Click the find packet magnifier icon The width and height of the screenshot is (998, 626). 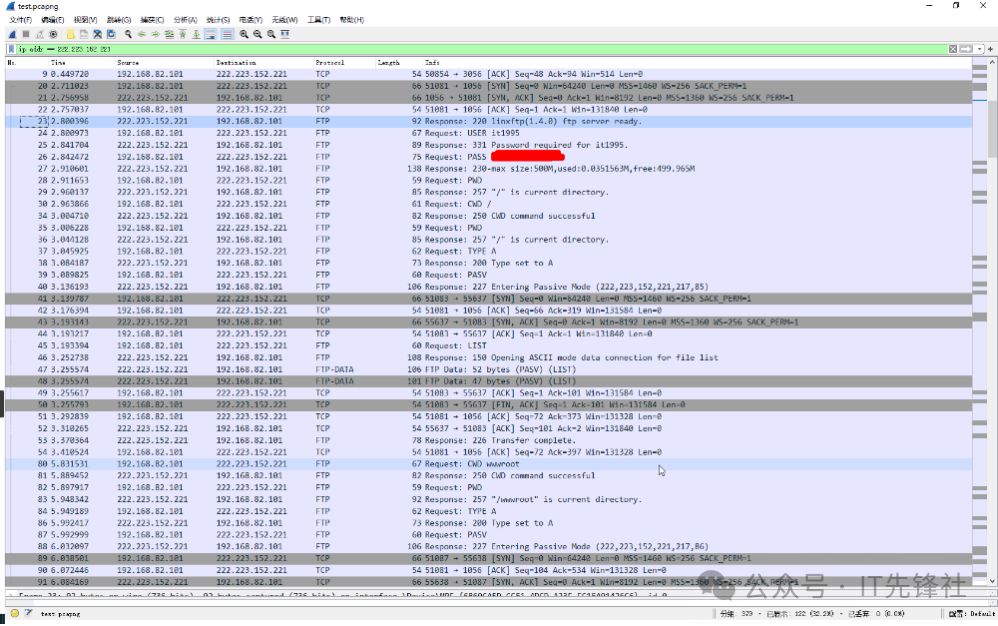pos(127,34)
